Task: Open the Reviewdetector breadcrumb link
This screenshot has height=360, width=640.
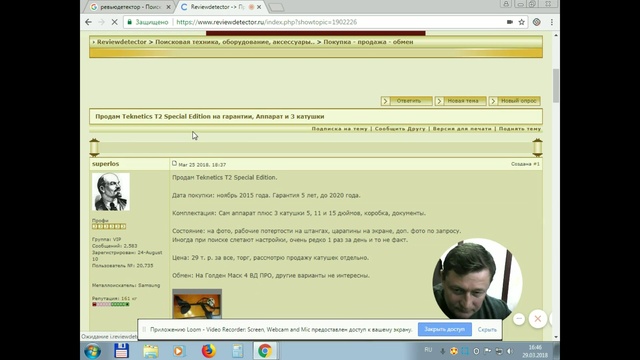Action: click(x=121, y=42)
